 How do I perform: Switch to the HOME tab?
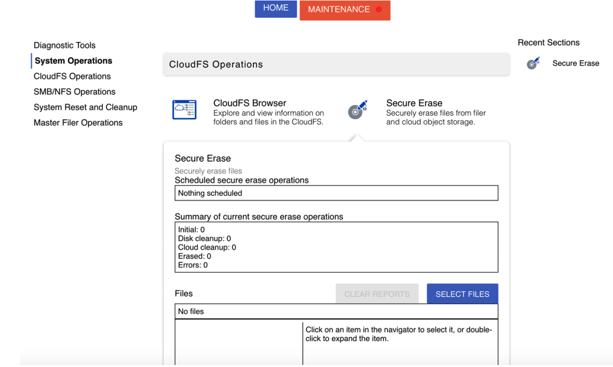276,9
